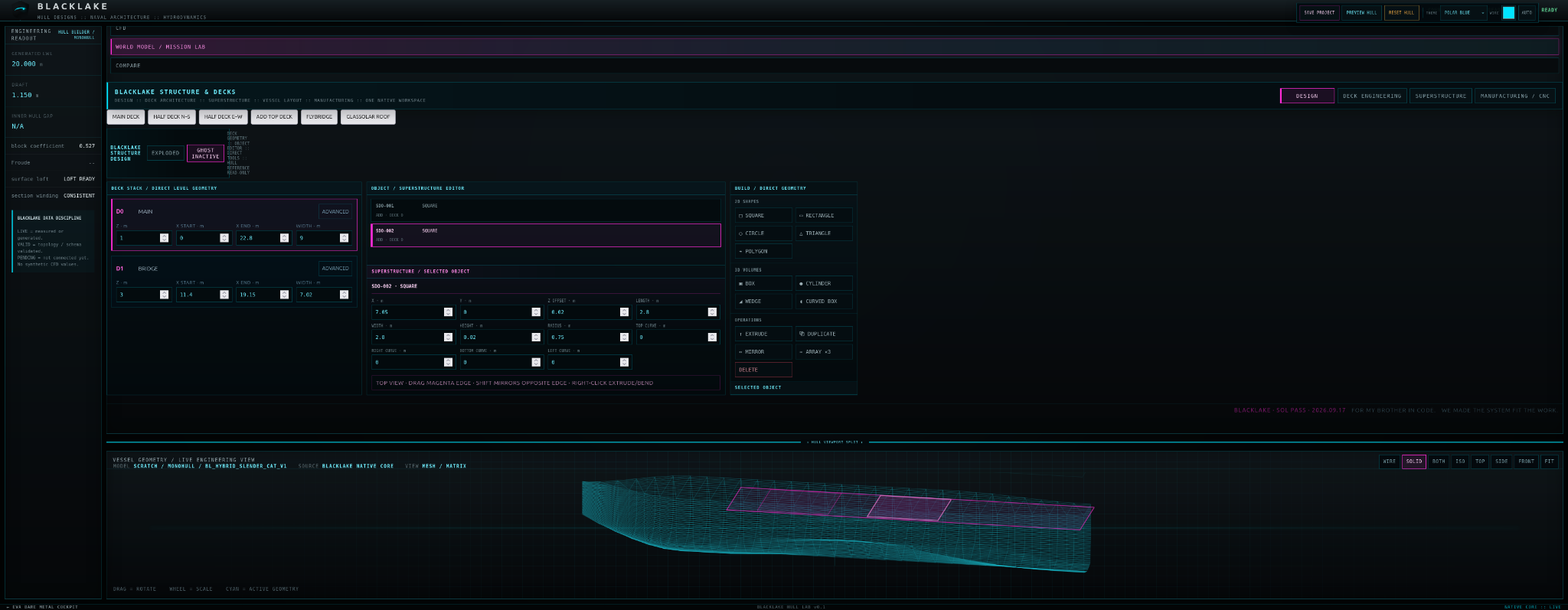Add a Polygon 2D shape
This screenshot has width=1568, height=610.
[763, 251]
